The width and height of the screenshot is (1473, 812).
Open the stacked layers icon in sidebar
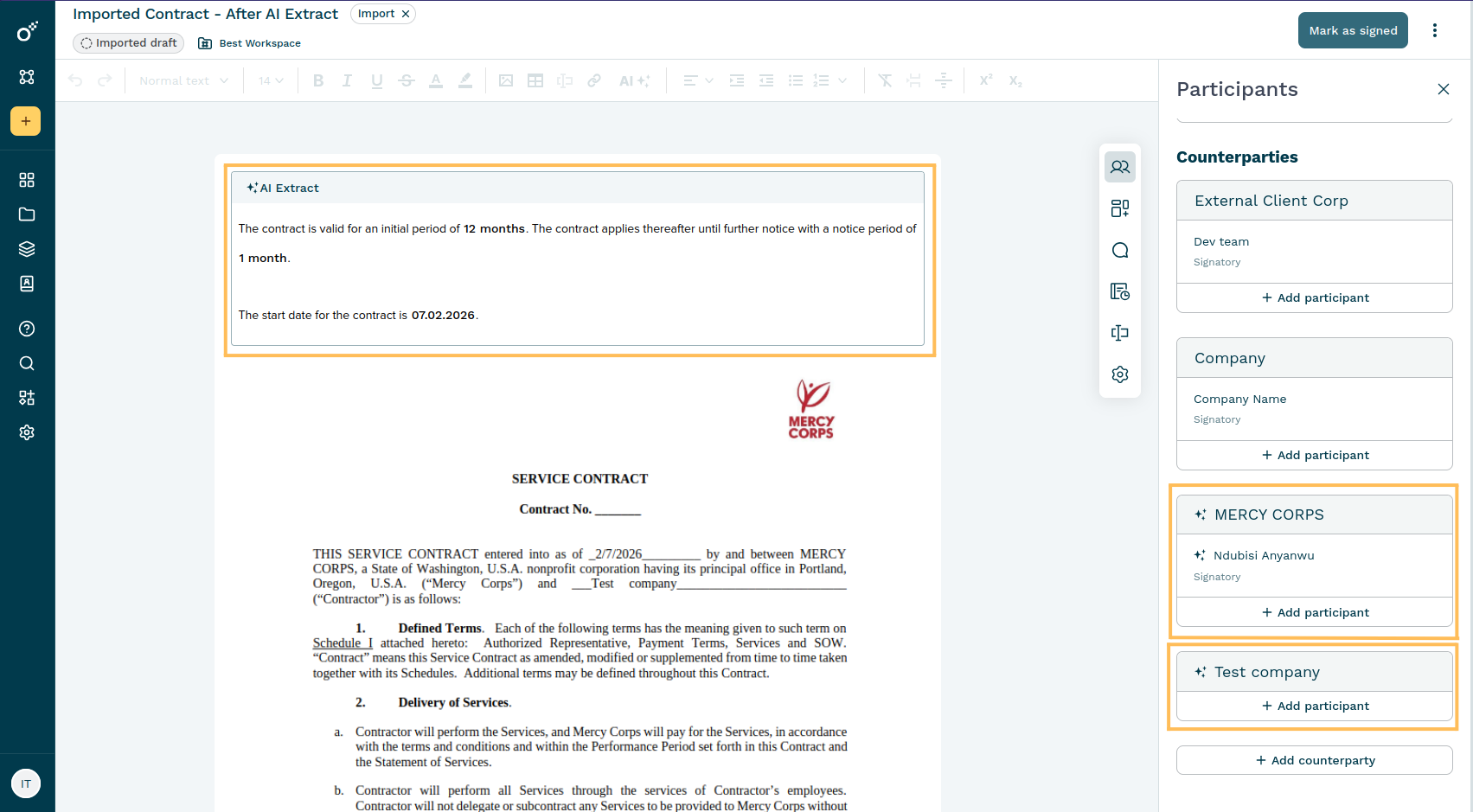27,249
